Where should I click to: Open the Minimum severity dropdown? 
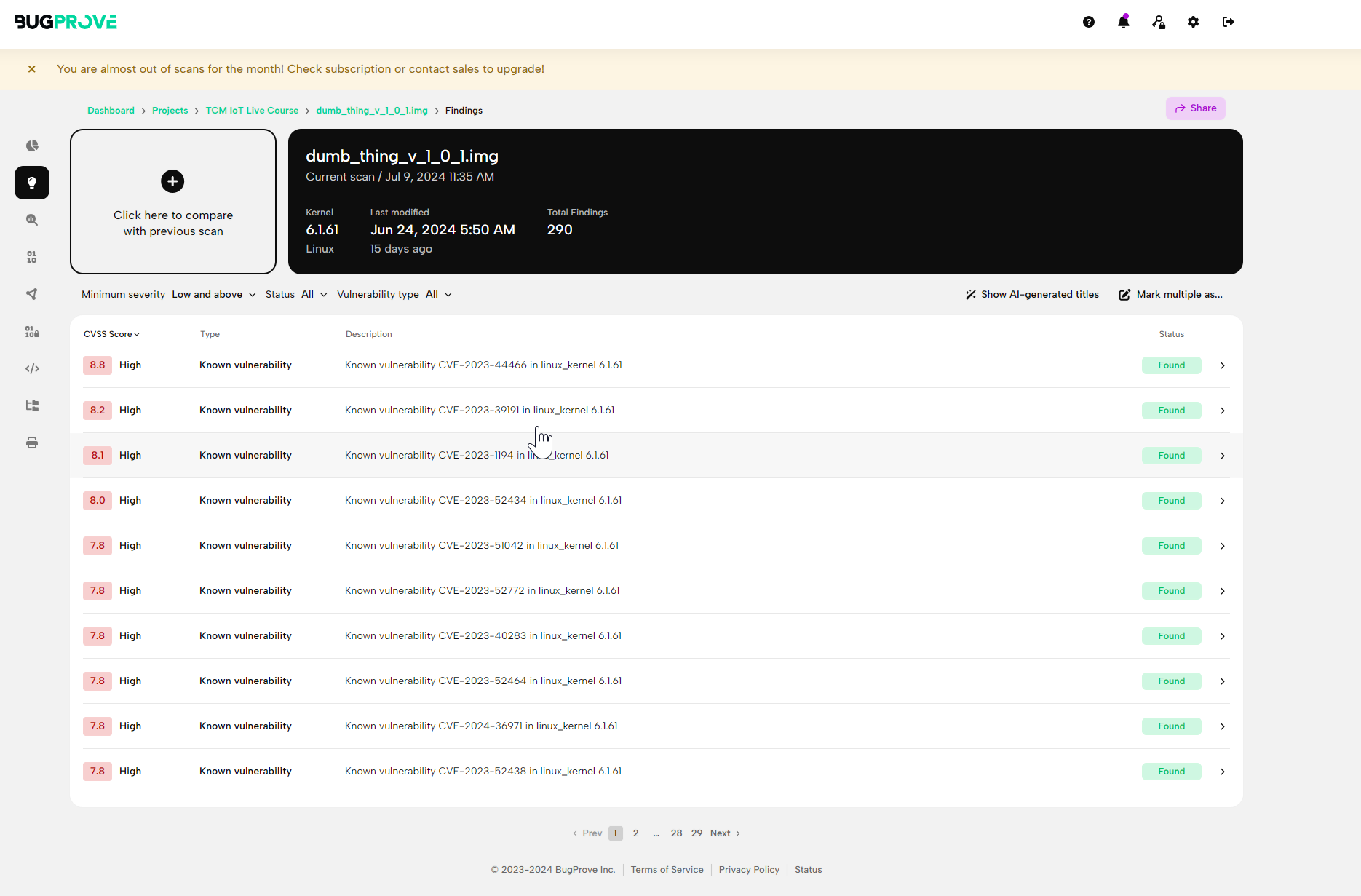(x=213, y=294)
